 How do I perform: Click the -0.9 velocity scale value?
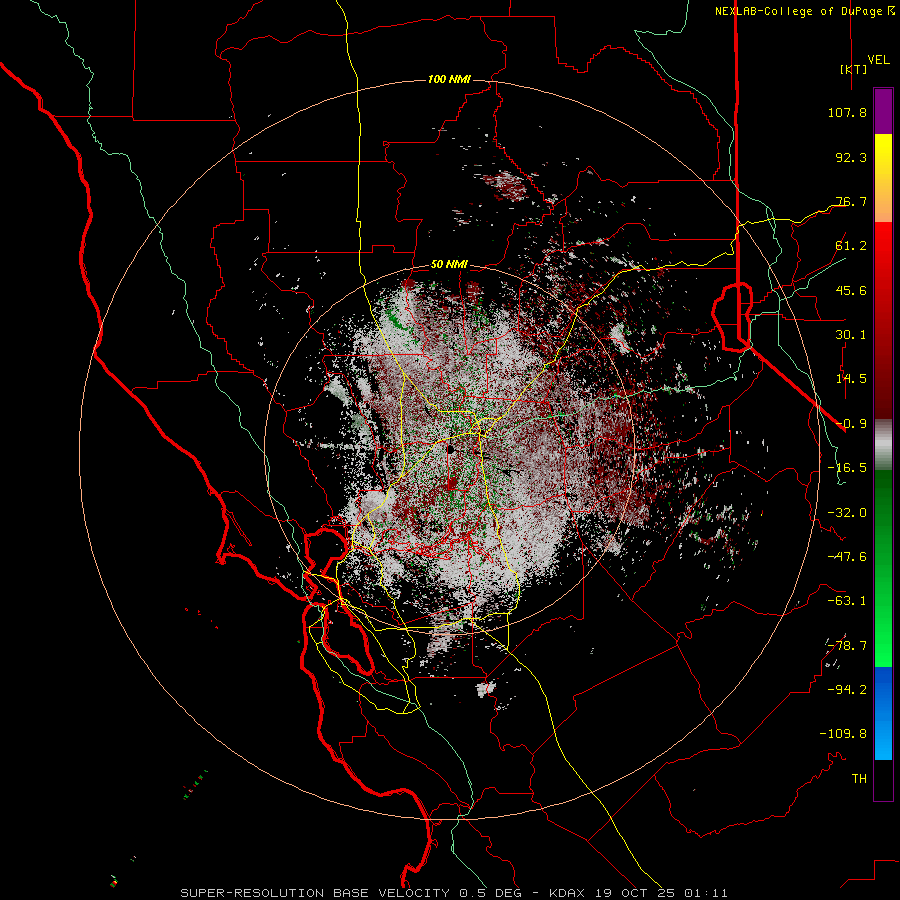[x=851, y=424]
